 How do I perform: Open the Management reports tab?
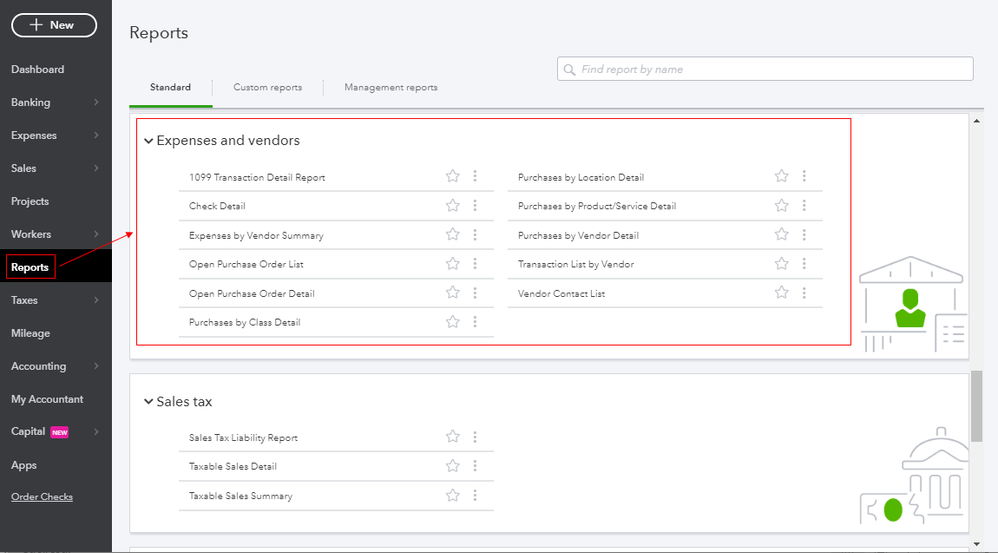pos(391,87)
